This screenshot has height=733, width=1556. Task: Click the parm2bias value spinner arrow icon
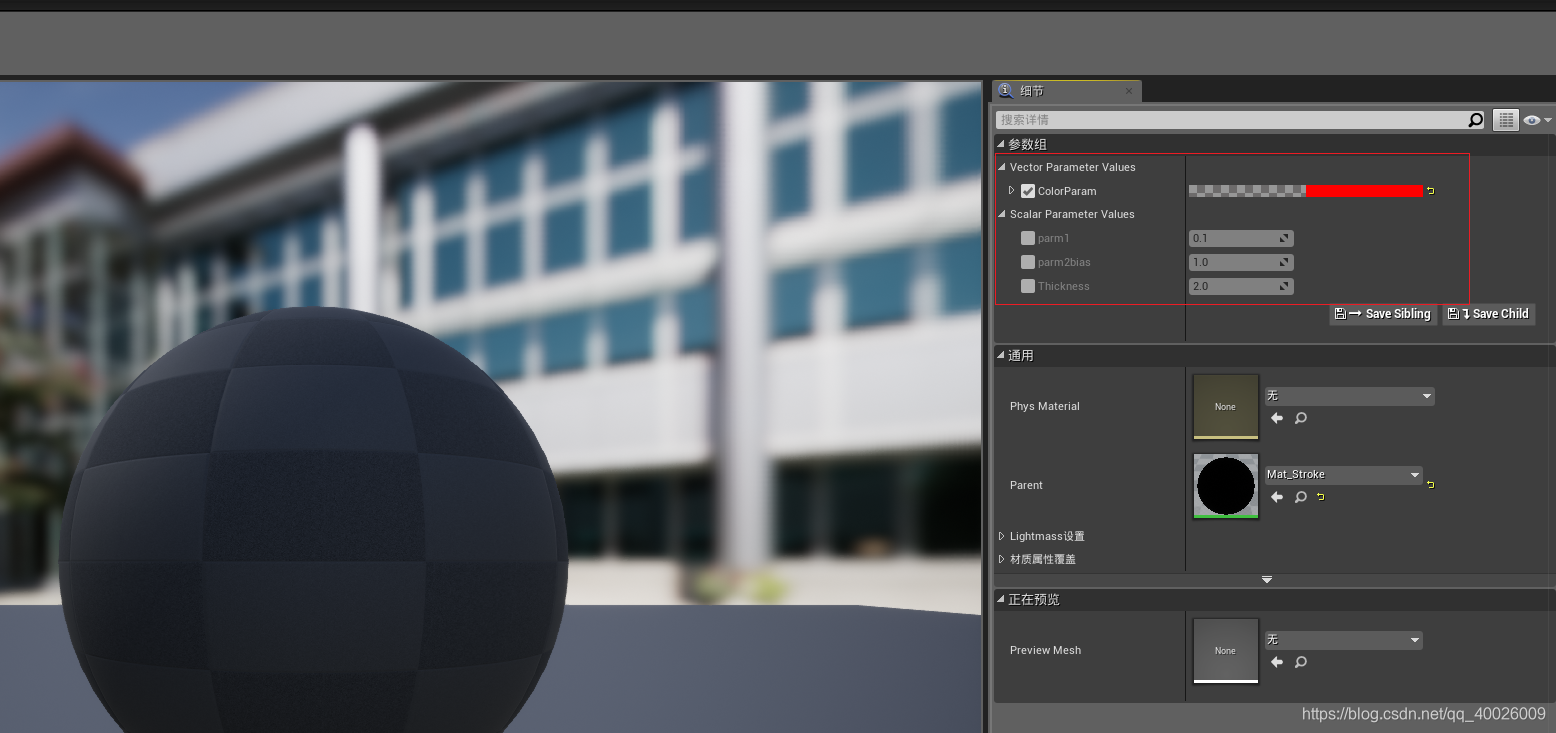click(1284, 262)
